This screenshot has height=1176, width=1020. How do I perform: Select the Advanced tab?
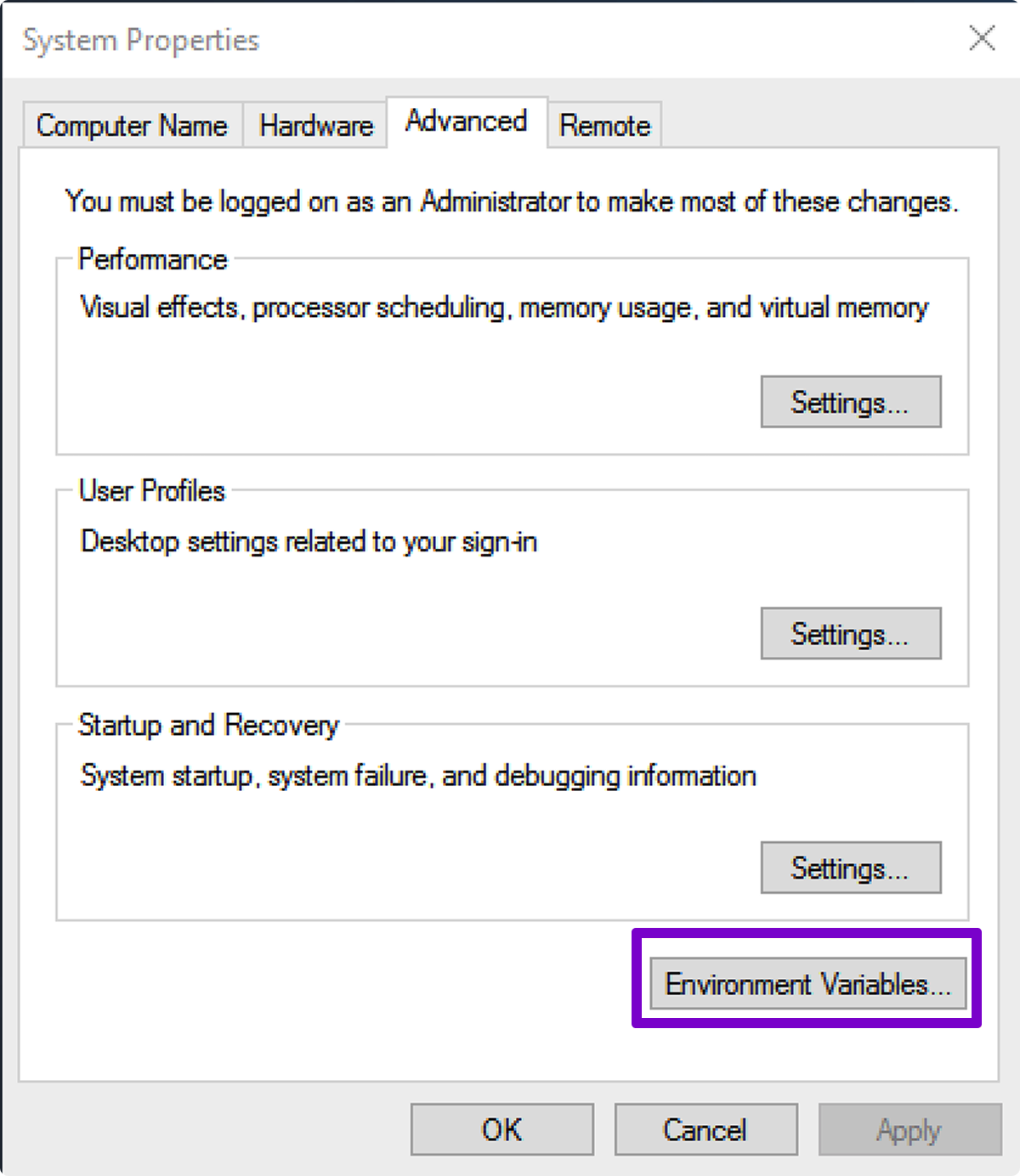click(x=466, y=122)
